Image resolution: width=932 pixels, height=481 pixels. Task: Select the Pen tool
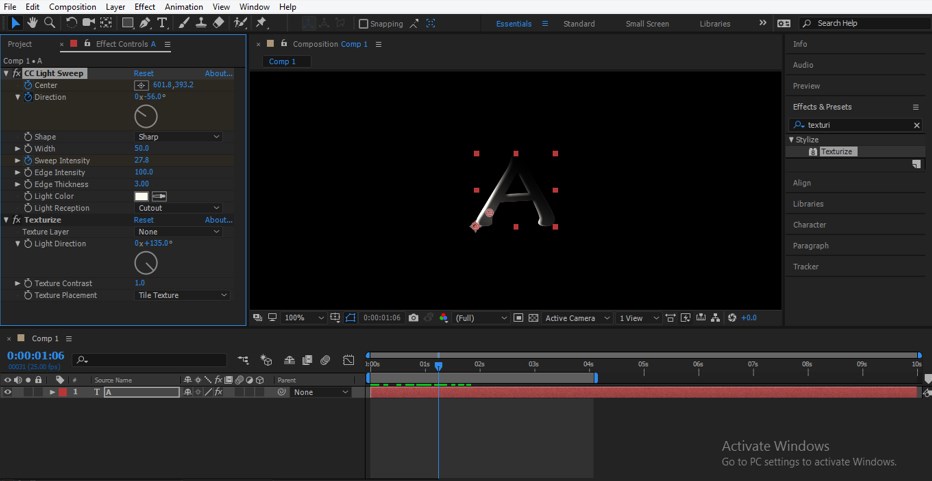(x=145, y=23)
